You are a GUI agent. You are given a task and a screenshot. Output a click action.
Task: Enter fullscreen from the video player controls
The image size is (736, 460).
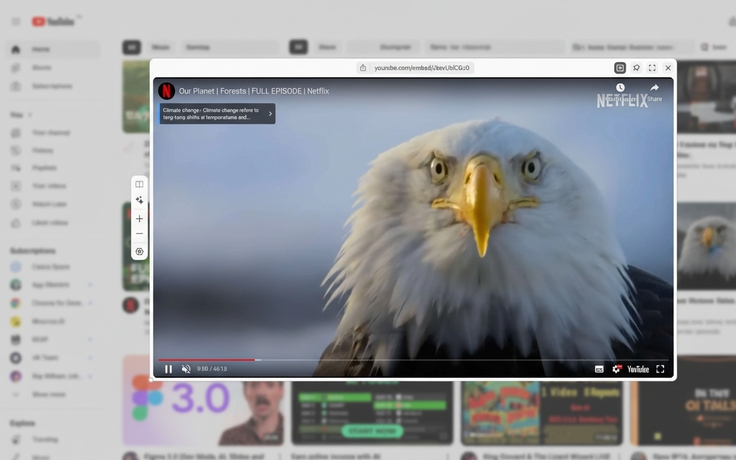click(660, 369)
